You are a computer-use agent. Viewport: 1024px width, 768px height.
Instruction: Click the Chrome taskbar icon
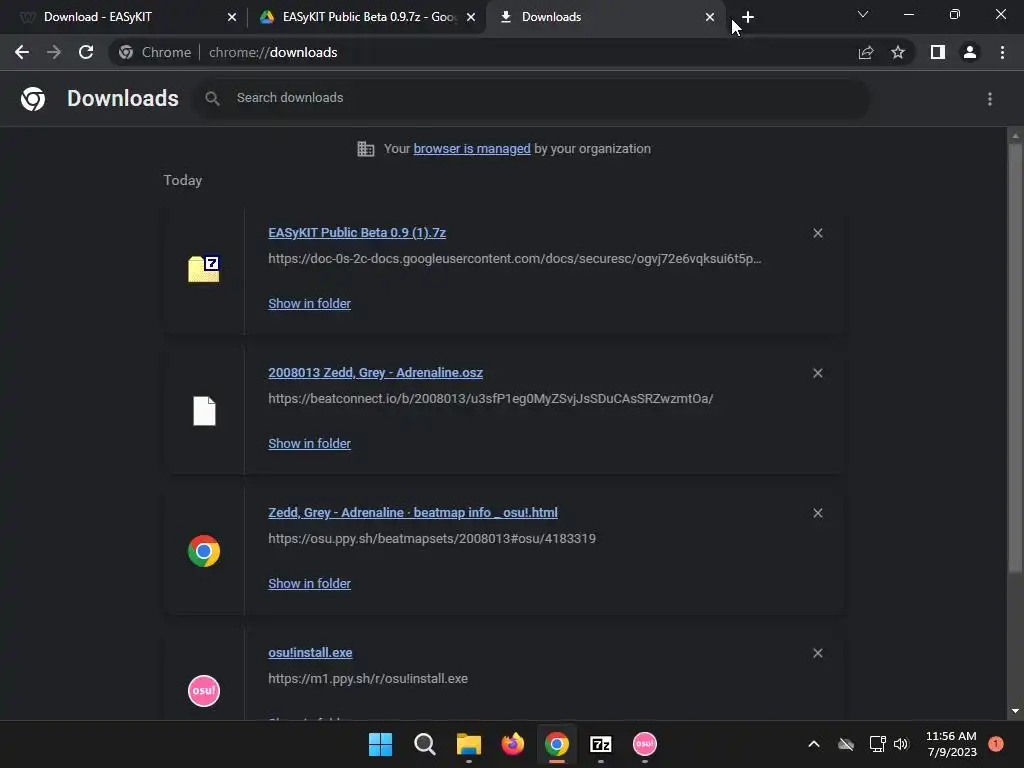tap(557, 744)
